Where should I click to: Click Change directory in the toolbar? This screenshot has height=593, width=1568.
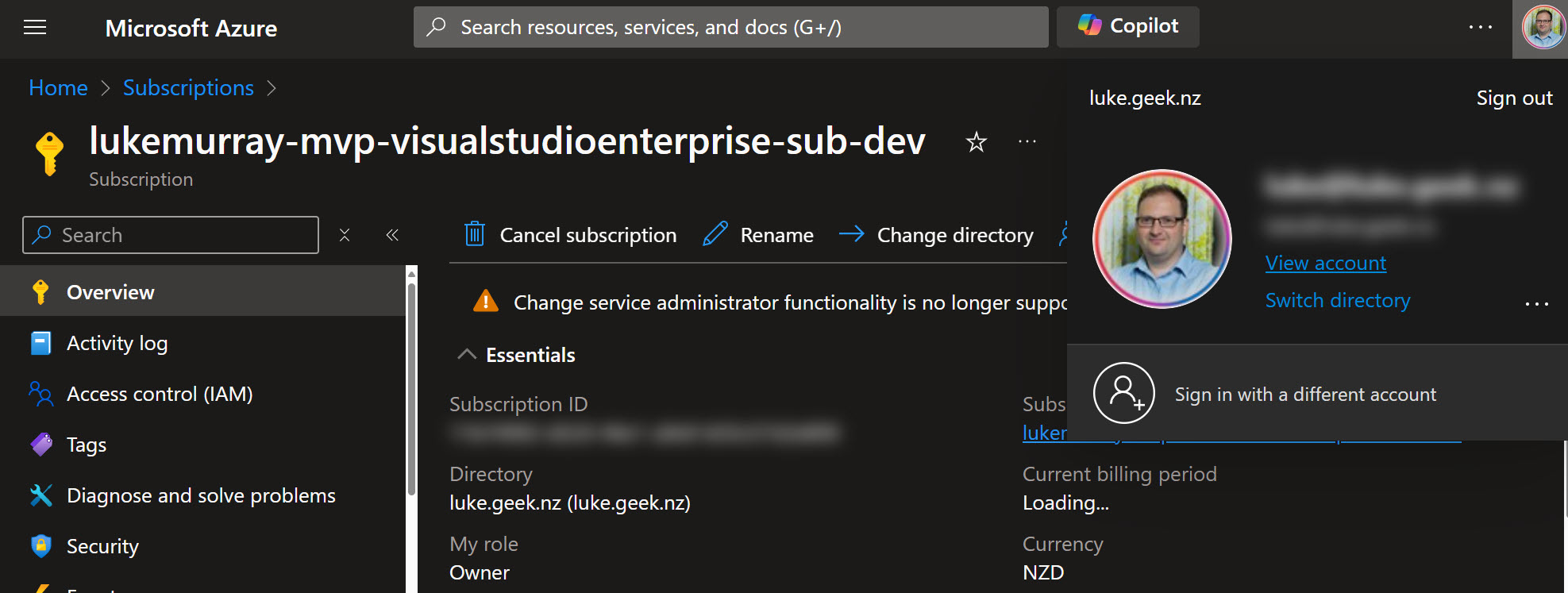[x=936, y=235]
